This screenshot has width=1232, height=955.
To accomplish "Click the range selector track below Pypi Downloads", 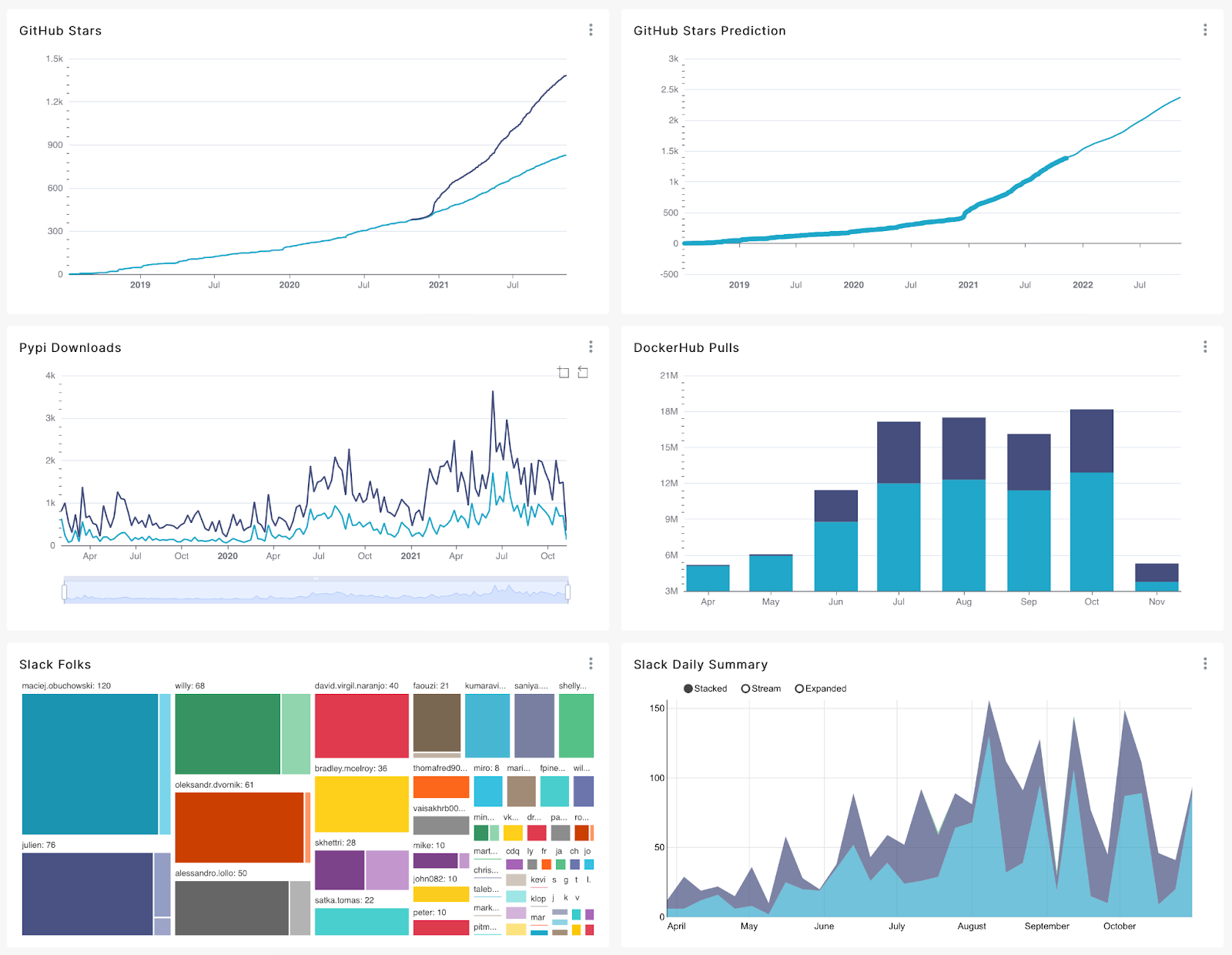I will [x=316, y=590].
